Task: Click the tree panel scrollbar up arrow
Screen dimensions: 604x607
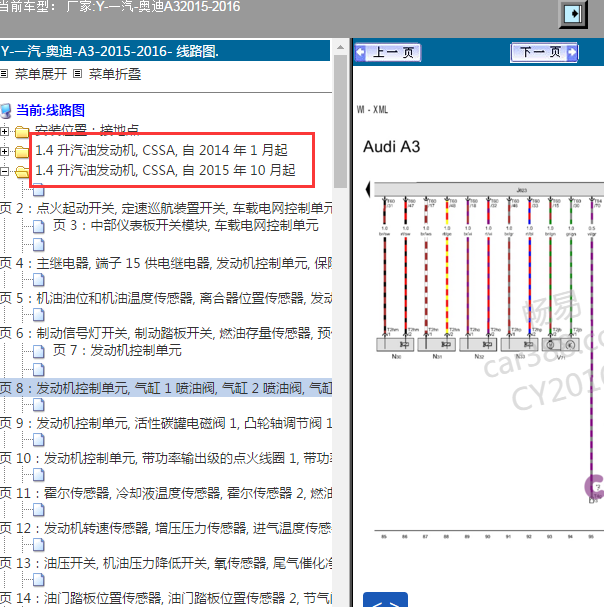Action: click(340, 47)
